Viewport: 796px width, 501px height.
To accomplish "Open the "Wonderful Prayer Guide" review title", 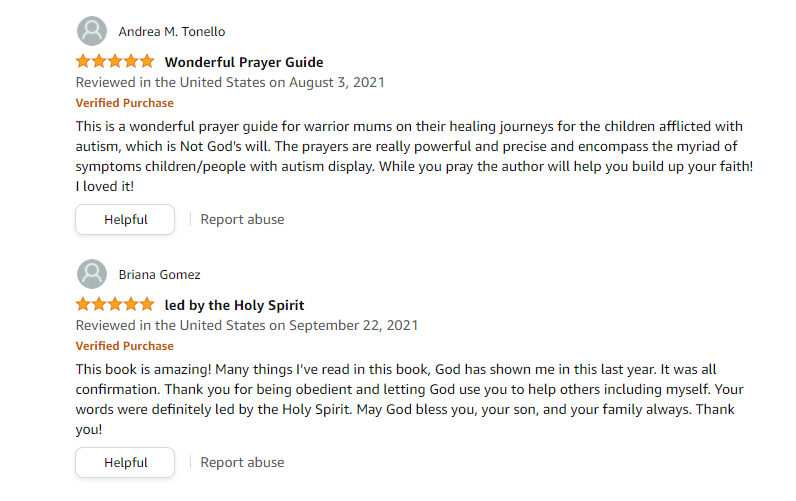I will tap(244, 62).
